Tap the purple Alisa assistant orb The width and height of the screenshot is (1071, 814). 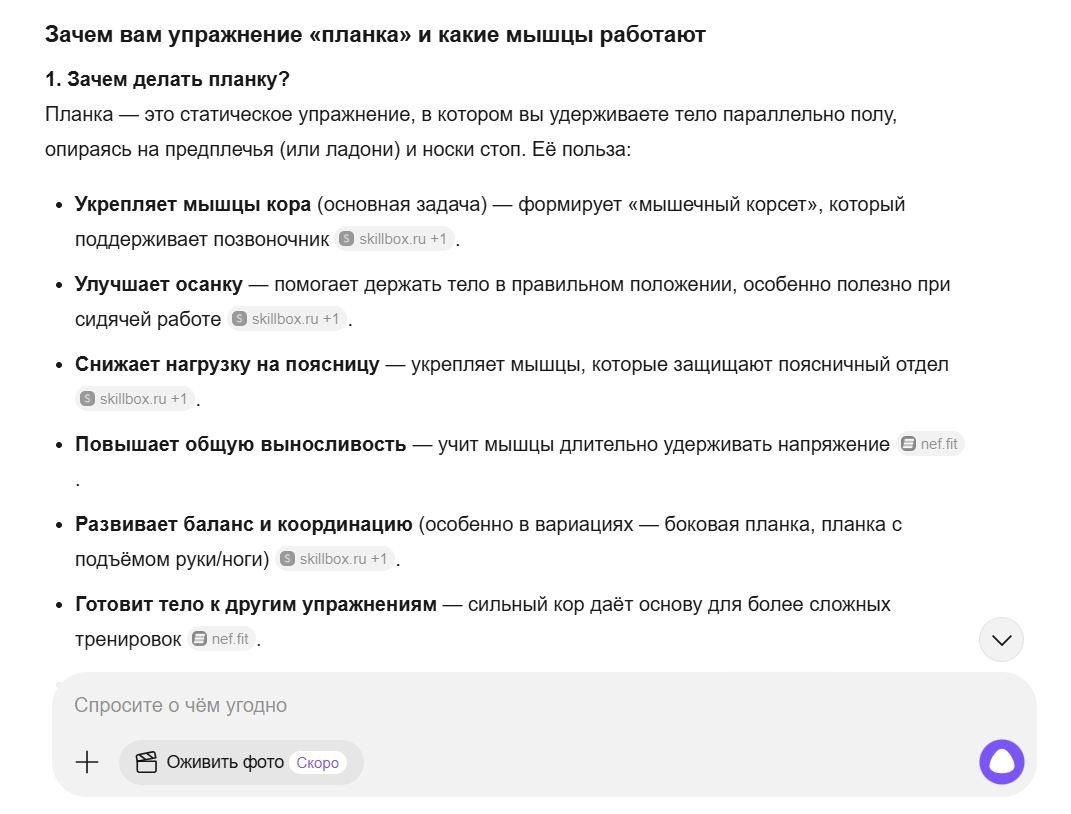(x=1001, y=761)
